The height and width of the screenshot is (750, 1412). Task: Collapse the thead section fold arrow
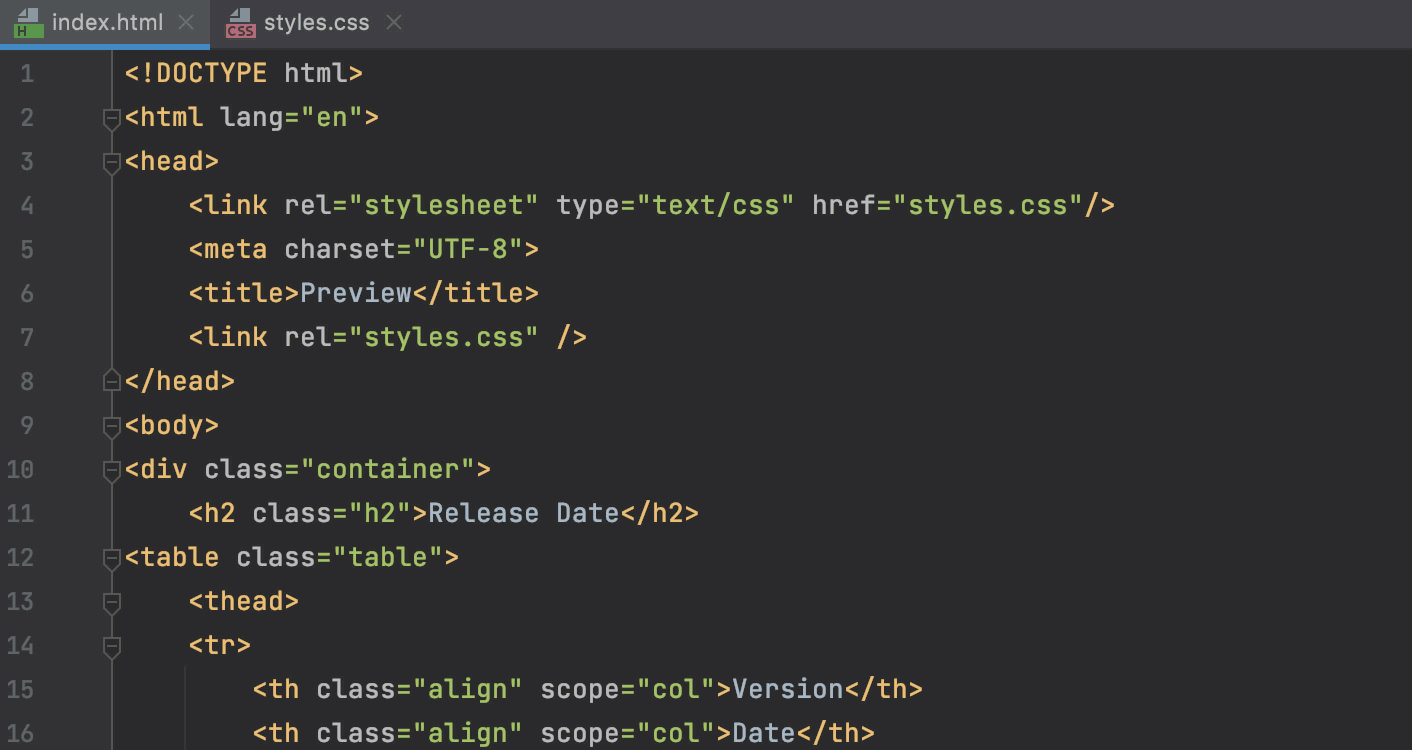pos(111,603)
